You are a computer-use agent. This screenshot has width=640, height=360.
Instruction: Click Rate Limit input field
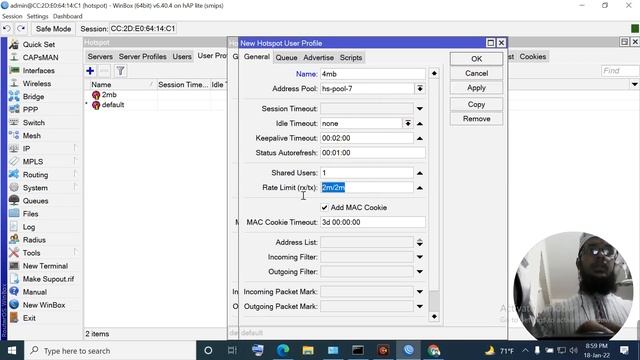pos(367,188)
